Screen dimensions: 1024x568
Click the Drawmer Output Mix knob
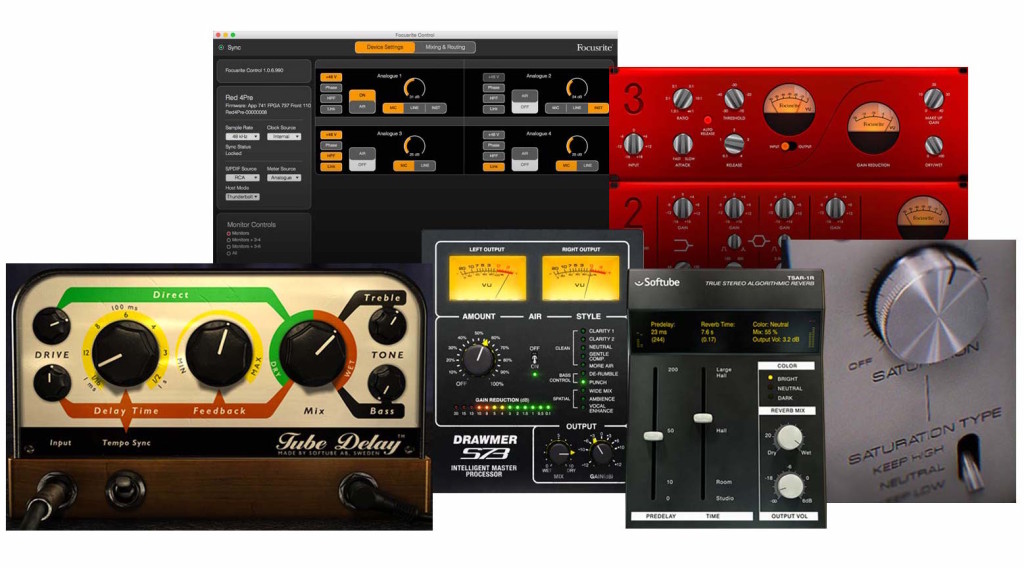pos(558,453)
